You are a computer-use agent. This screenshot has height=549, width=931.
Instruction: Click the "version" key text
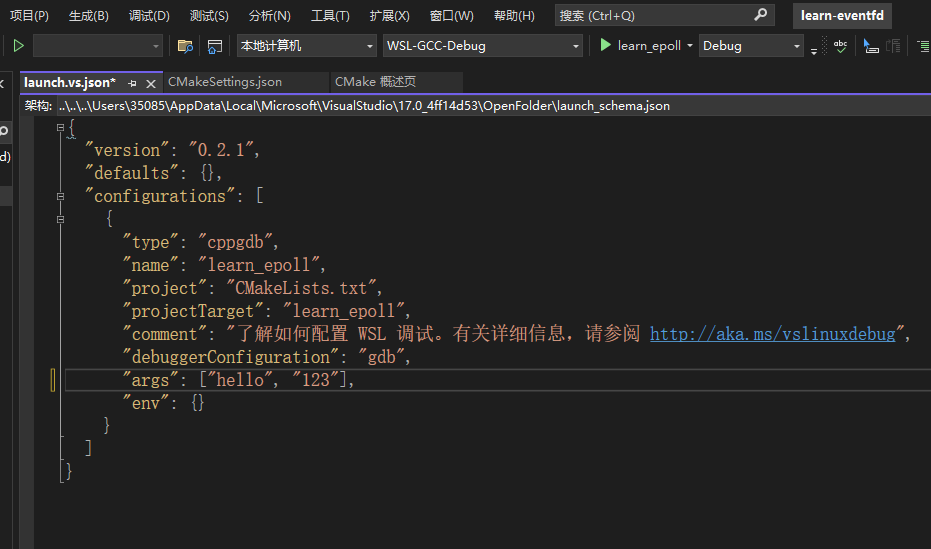pyautogui.click(x=127, y=150)
